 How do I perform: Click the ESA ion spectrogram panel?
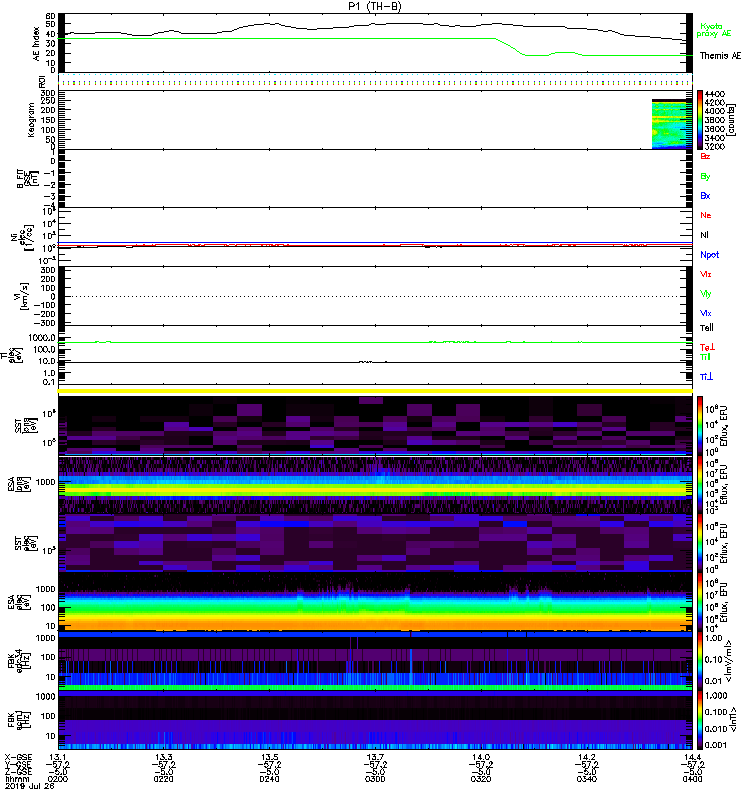(375, 484)
